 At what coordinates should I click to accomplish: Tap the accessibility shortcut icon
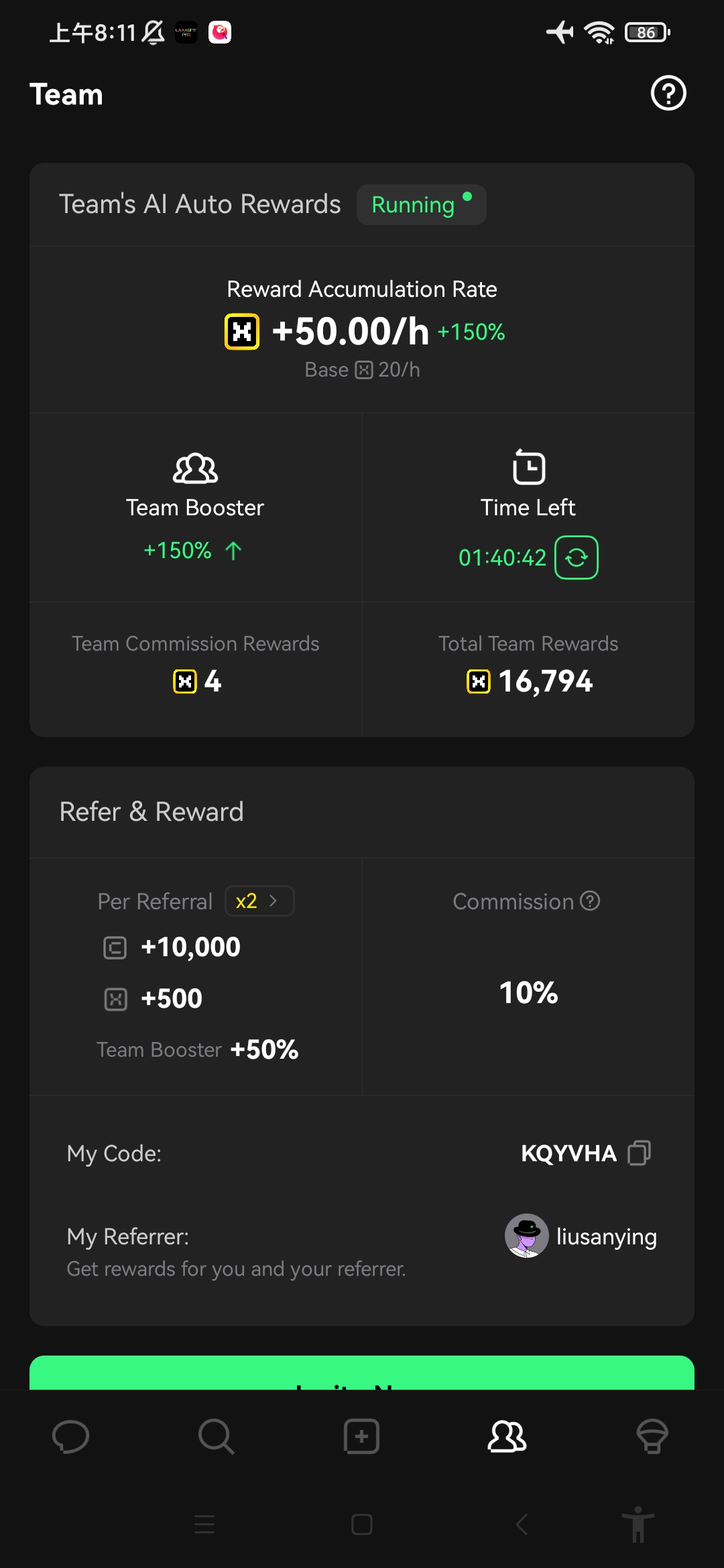[x=638, y=1524]
